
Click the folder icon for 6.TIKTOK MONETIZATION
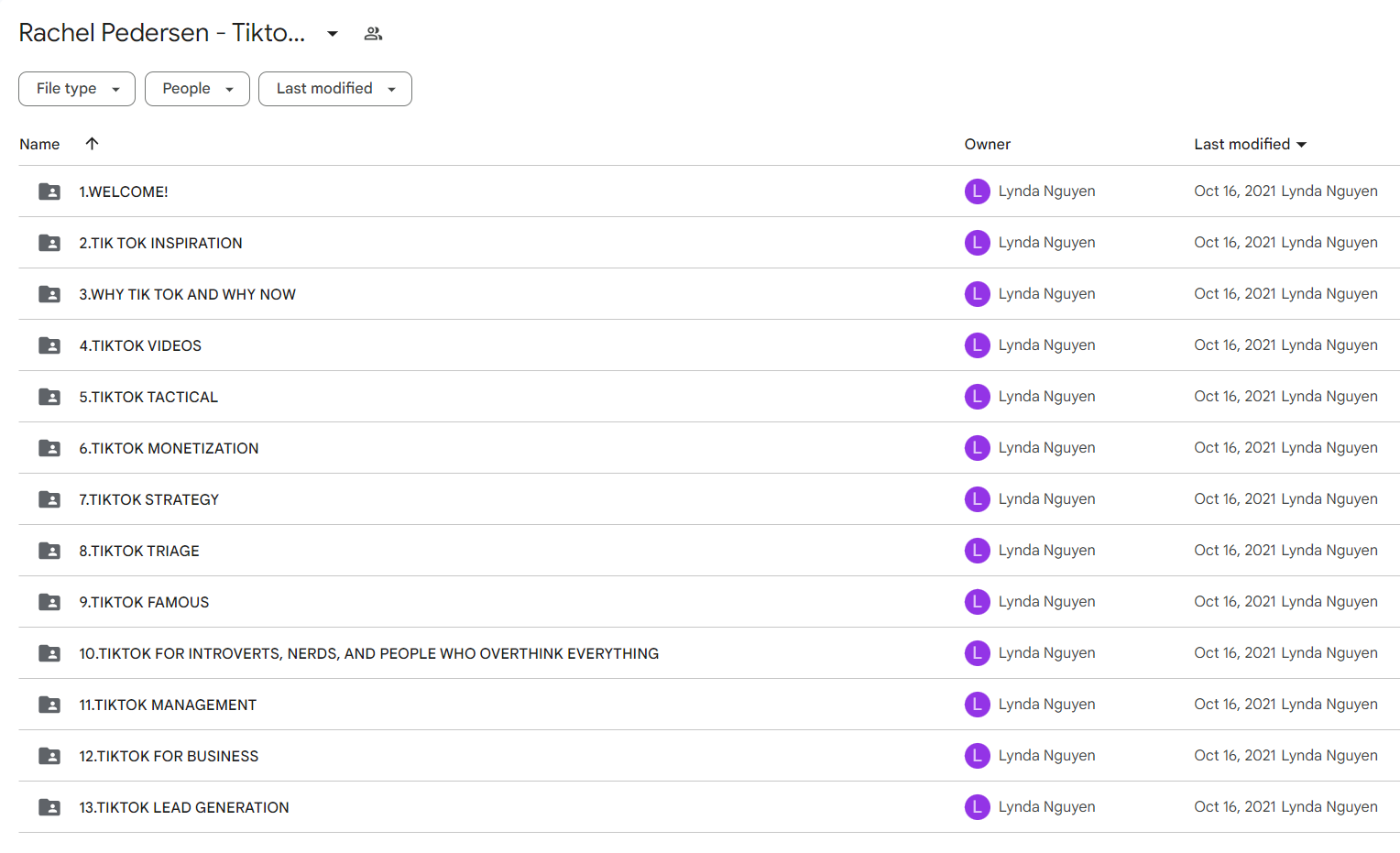pos(49,448)
